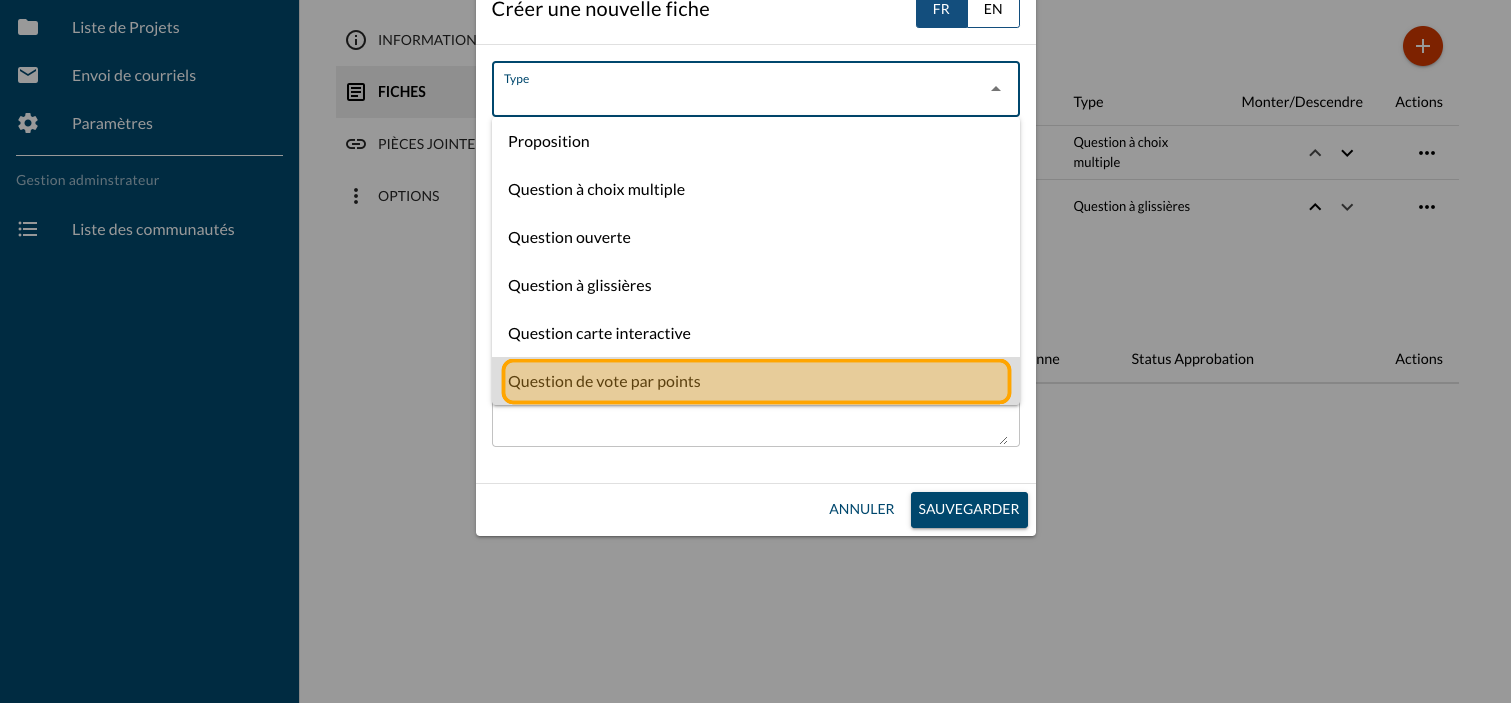Click the folder icon beside Liste de Projets
This screenshot has width=1511, height=703.
(28, 27)
